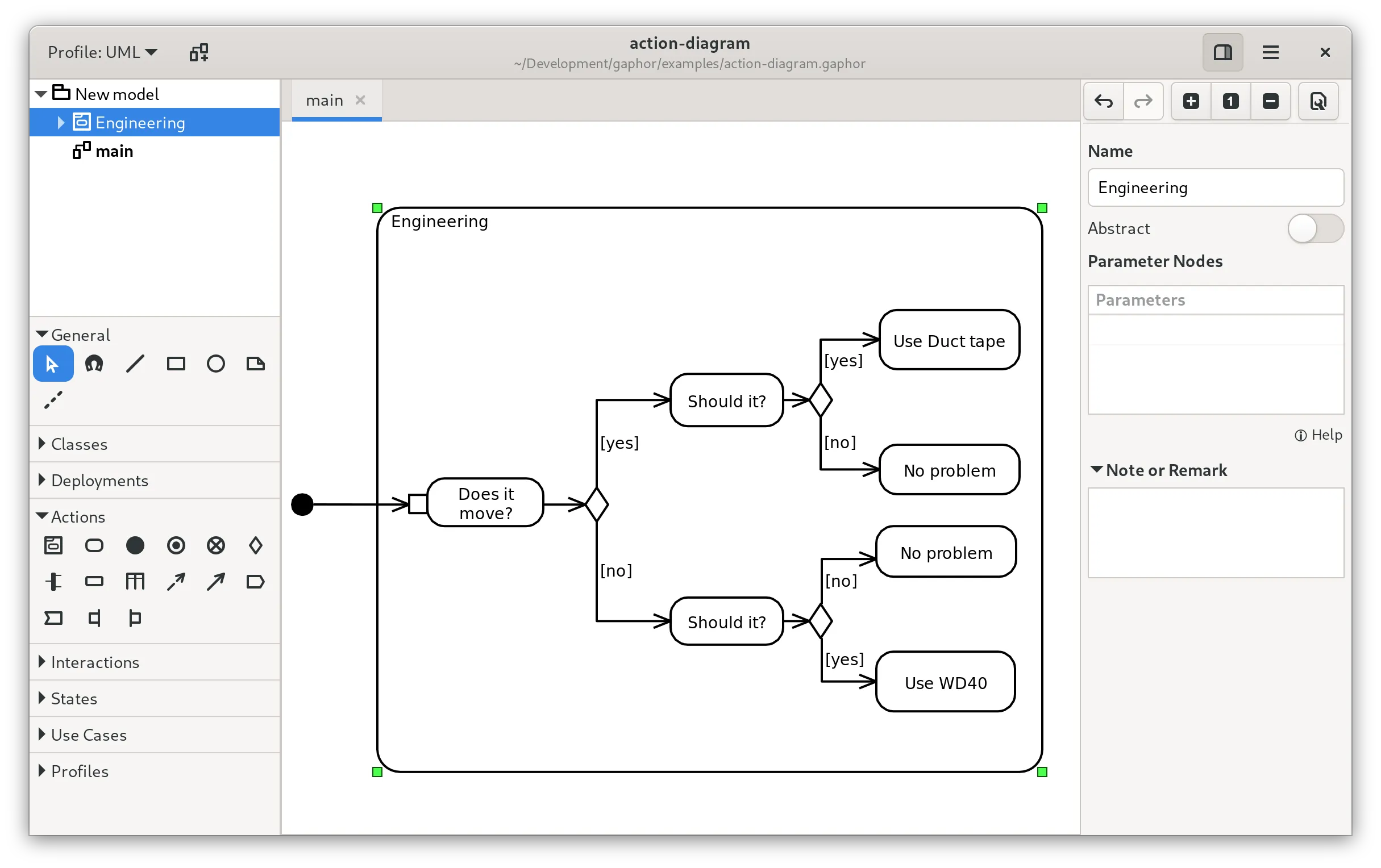
Task: Click the Zoom in plus button
Action: click(1191, 102)
